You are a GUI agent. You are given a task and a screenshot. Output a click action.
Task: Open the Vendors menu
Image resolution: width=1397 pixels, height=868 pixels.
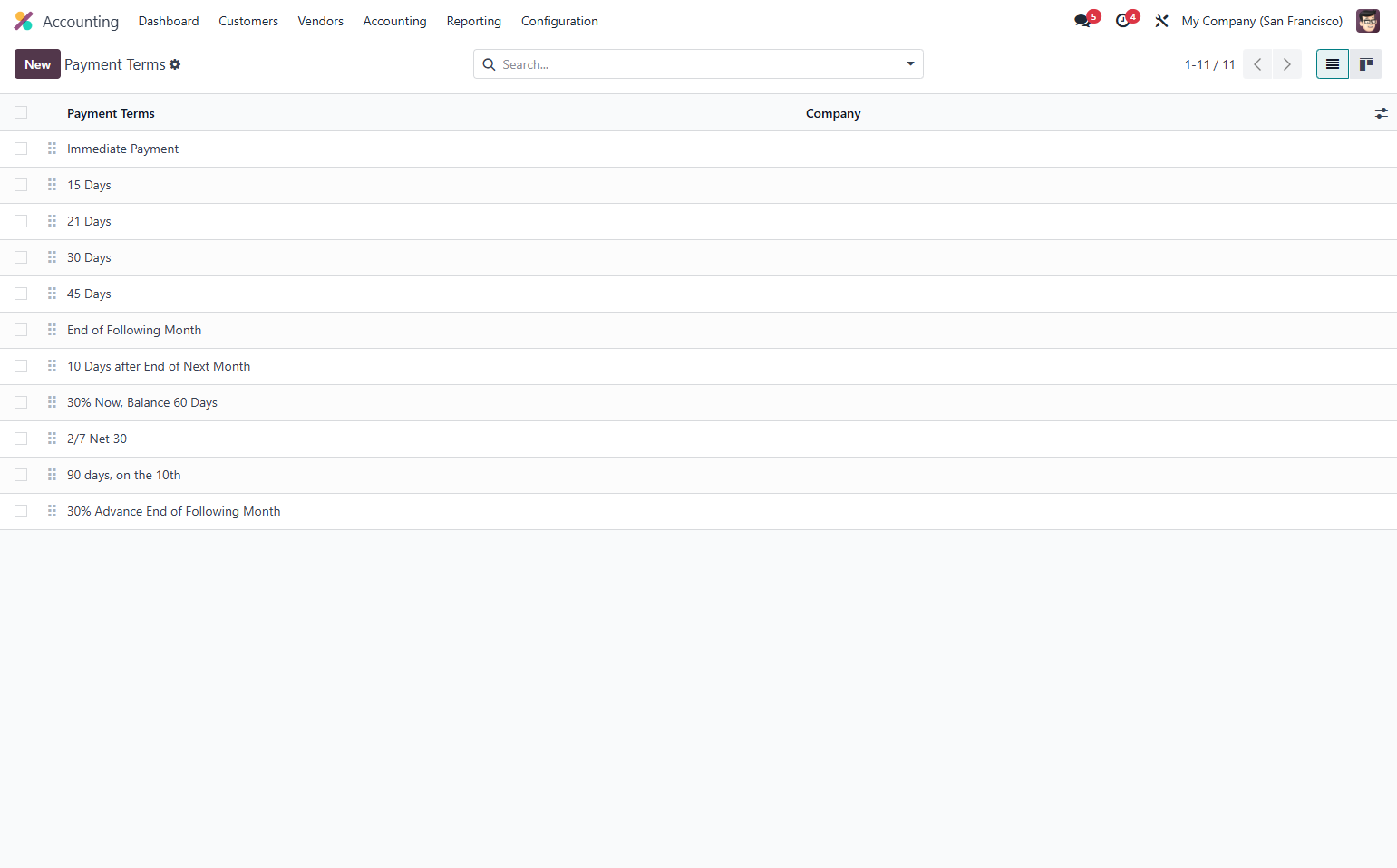point(321,21)
